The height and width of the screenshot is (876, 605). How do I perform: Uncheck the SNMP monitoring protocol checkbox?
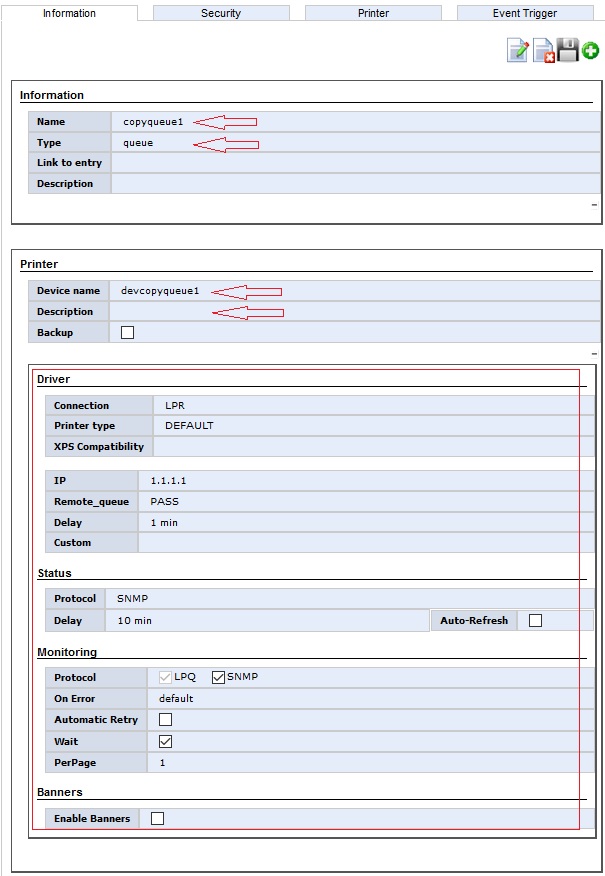tap(219, 677)
